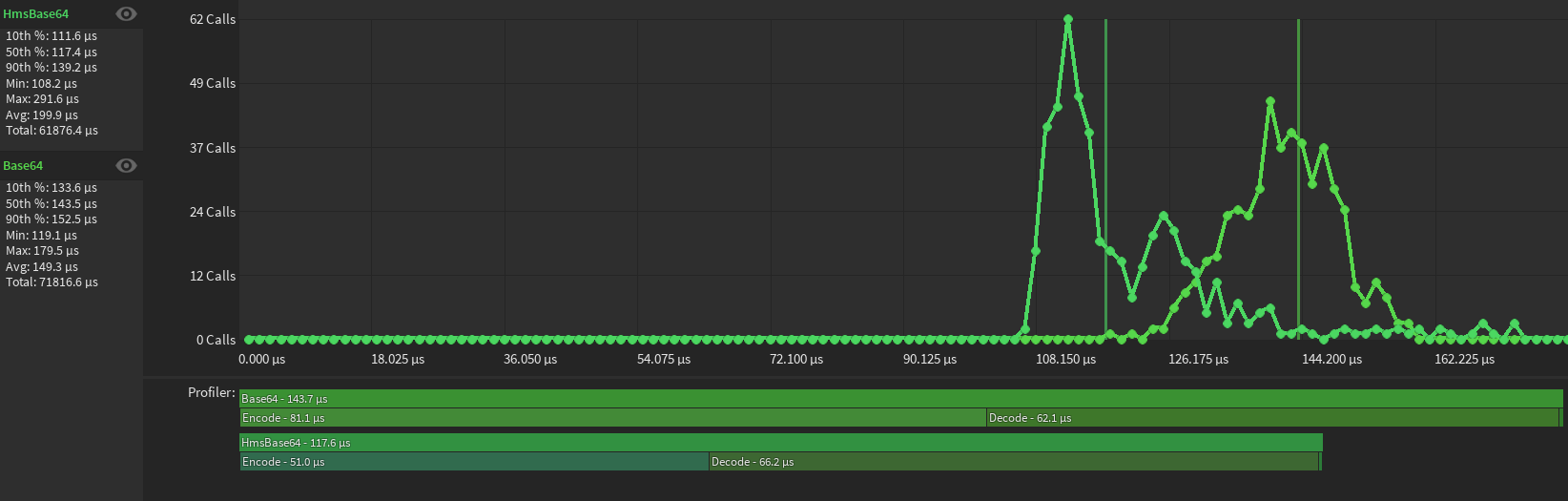Image resolution: width=1568 pixels, height=501 pixels.
Task: Click the '18.025 µs' time axis label
Action: [398, 360]
